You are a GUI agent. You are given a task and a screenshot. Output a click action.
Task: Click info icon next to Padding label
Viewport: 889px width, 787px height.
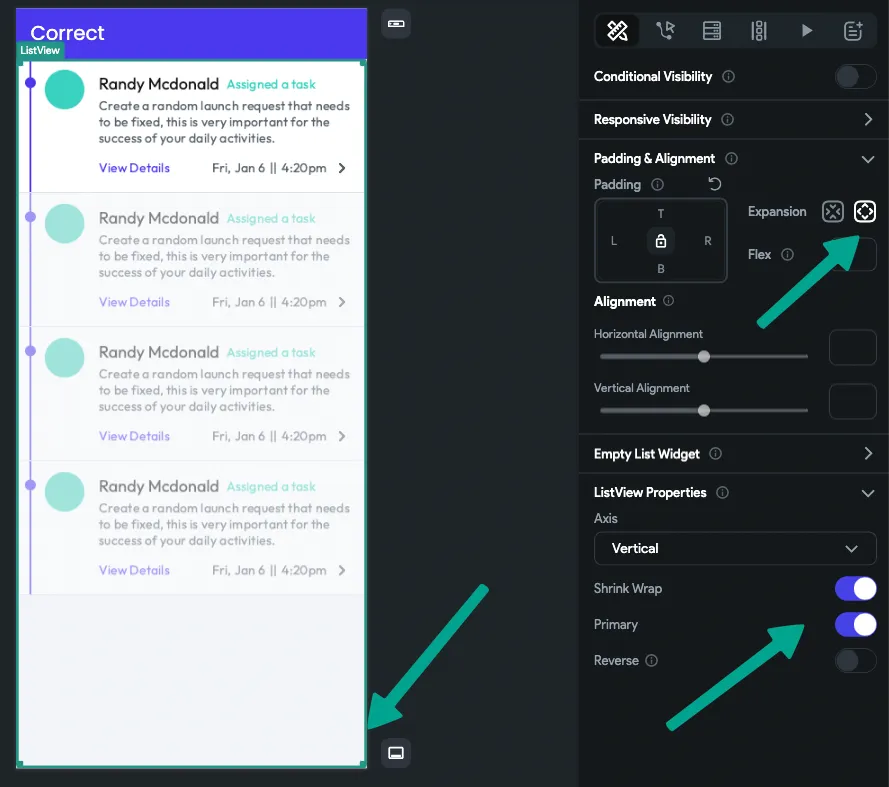(657, 184)
